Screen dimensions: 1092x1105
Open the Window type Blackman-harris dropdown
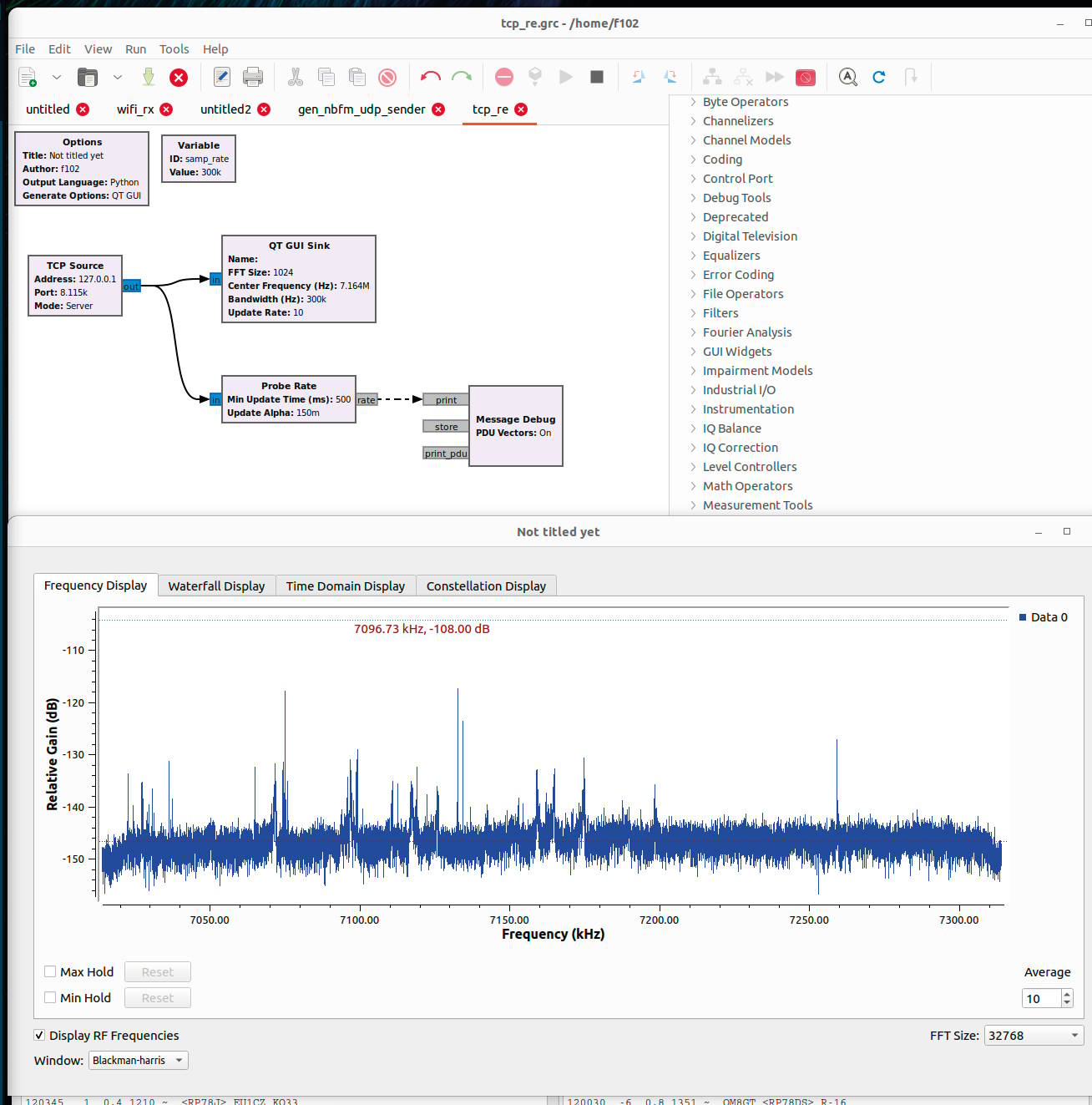[x=138, y=1061]
